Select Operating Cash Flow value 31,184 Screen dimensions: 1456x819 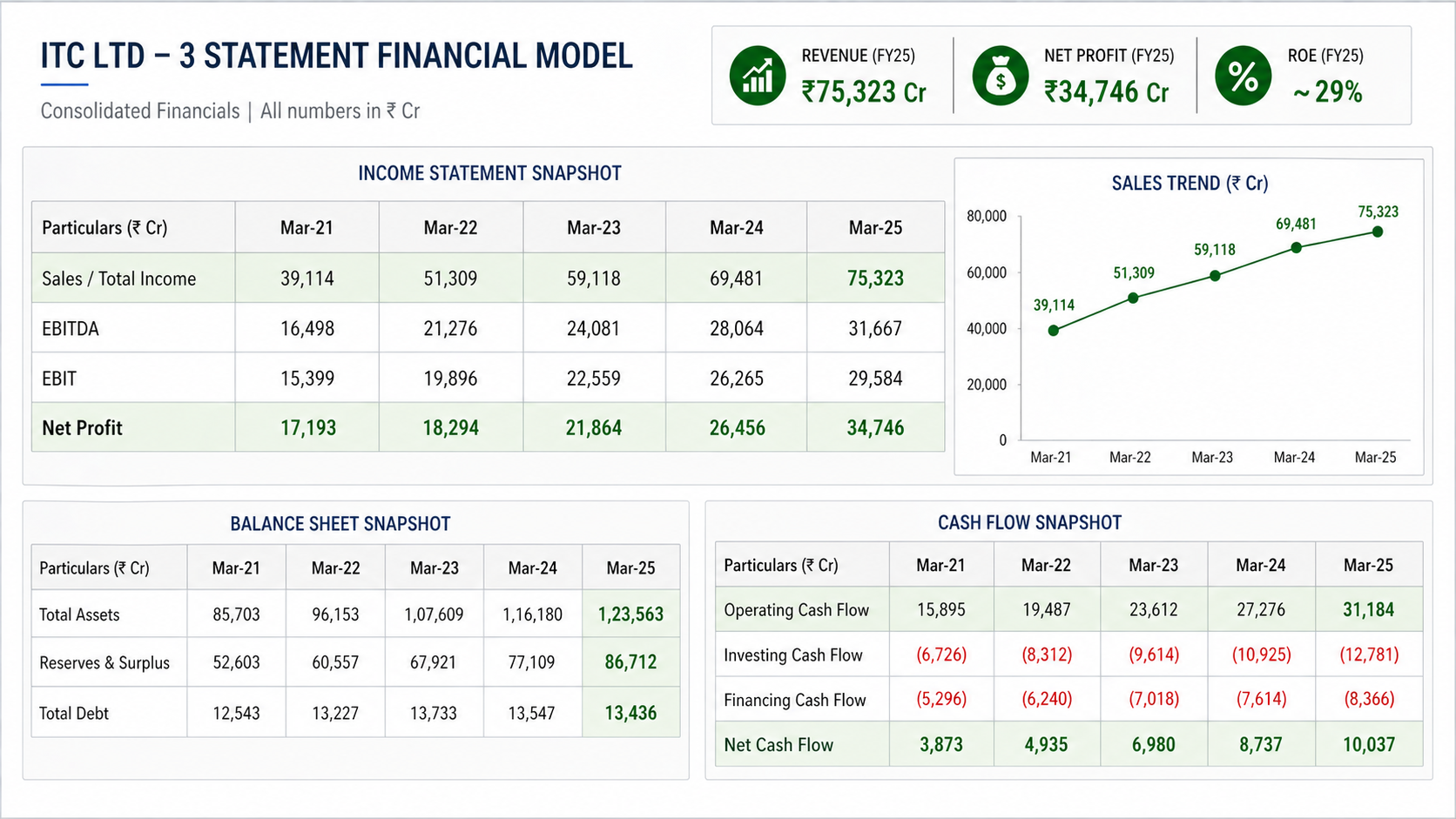1368,610
